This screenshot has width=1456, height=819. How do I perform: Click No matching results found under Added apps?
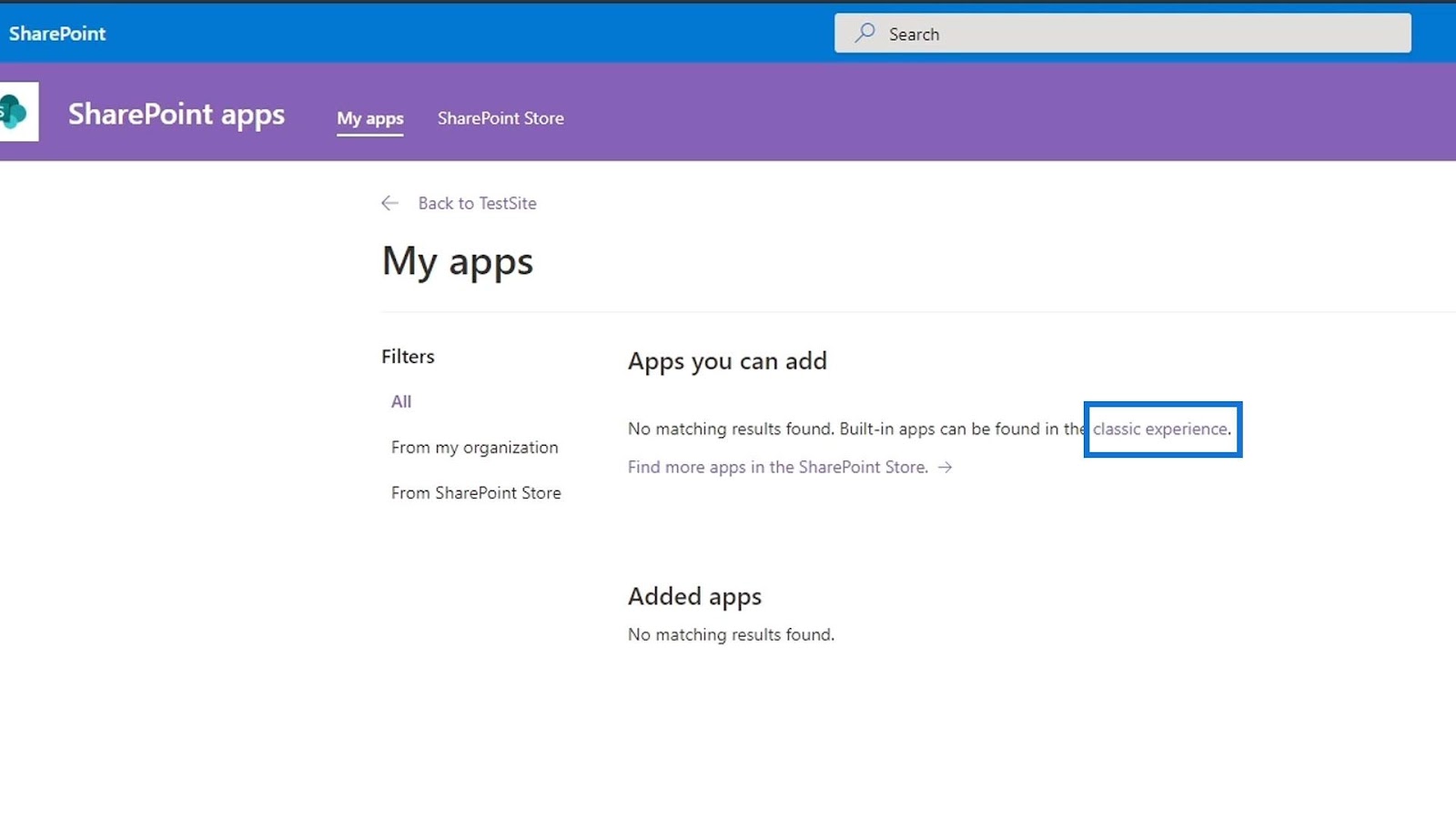click(731, 634)
